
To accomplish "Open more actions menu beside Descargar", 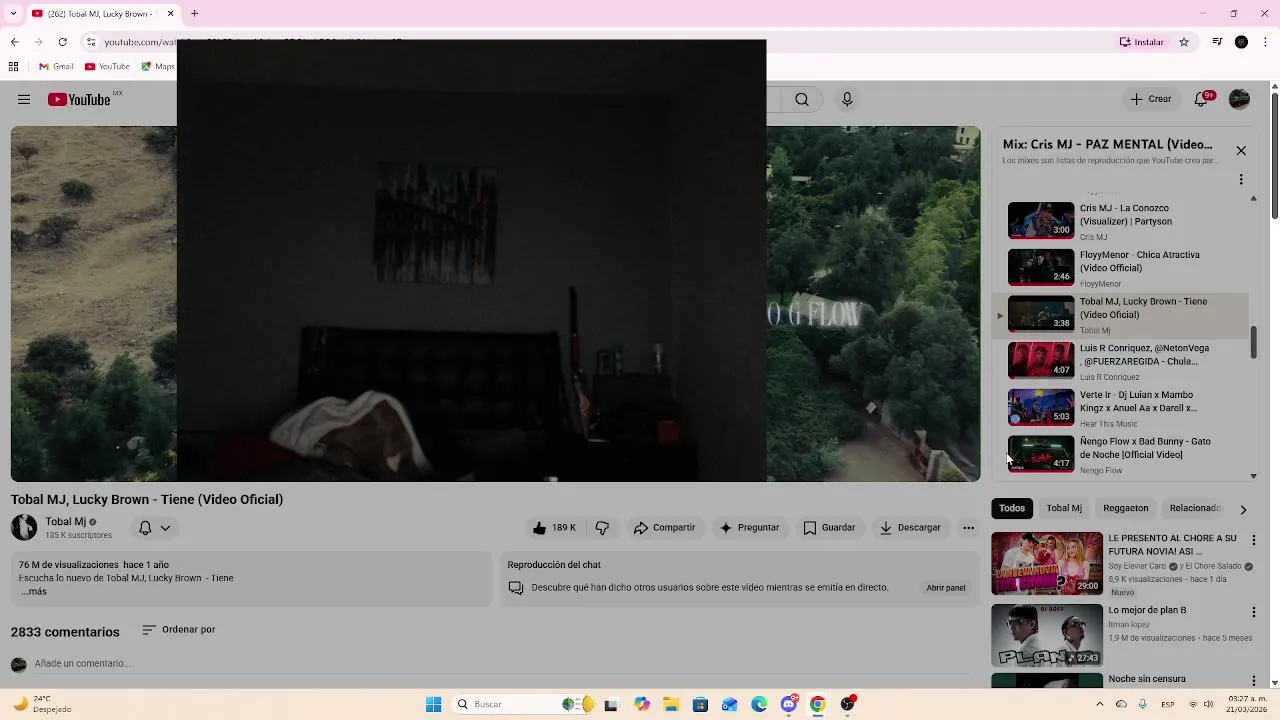I will [968, 528].
